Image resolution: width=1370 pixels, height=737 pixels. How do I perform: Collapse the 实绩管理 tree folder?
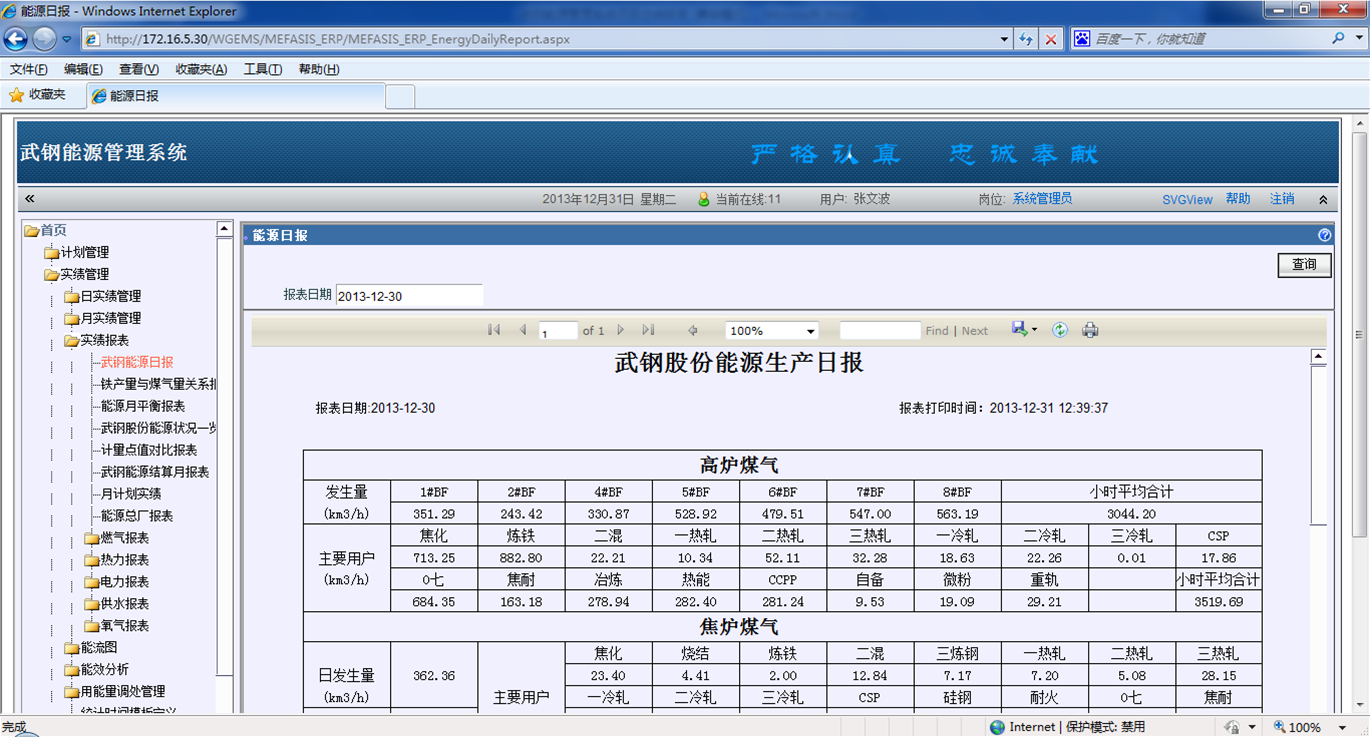51,275
